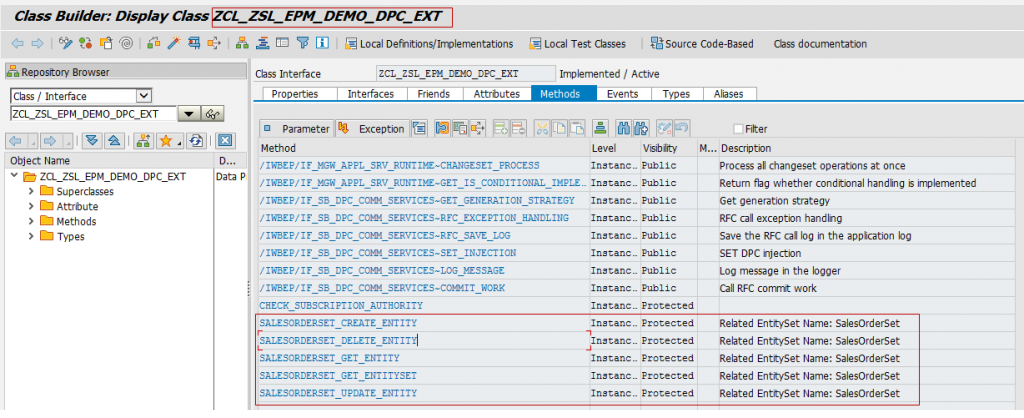Click the collapse all nodes icon

[x=114, y=141]
